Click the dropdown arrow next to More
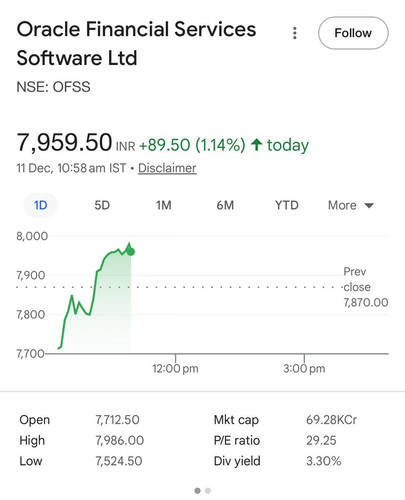This screenshot has height=500, width=405. click(x=369, y=205)
